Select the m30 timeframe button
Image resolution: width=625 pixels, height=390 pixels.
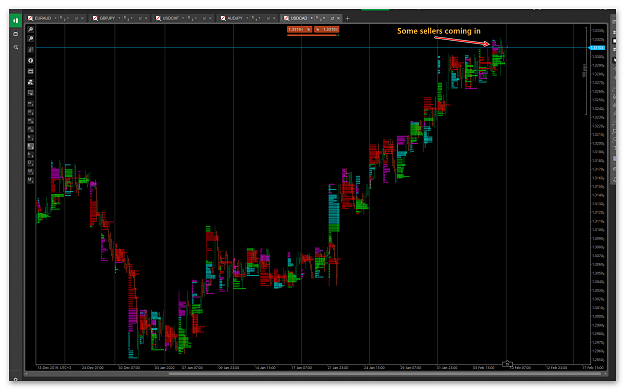click(30, 129)
